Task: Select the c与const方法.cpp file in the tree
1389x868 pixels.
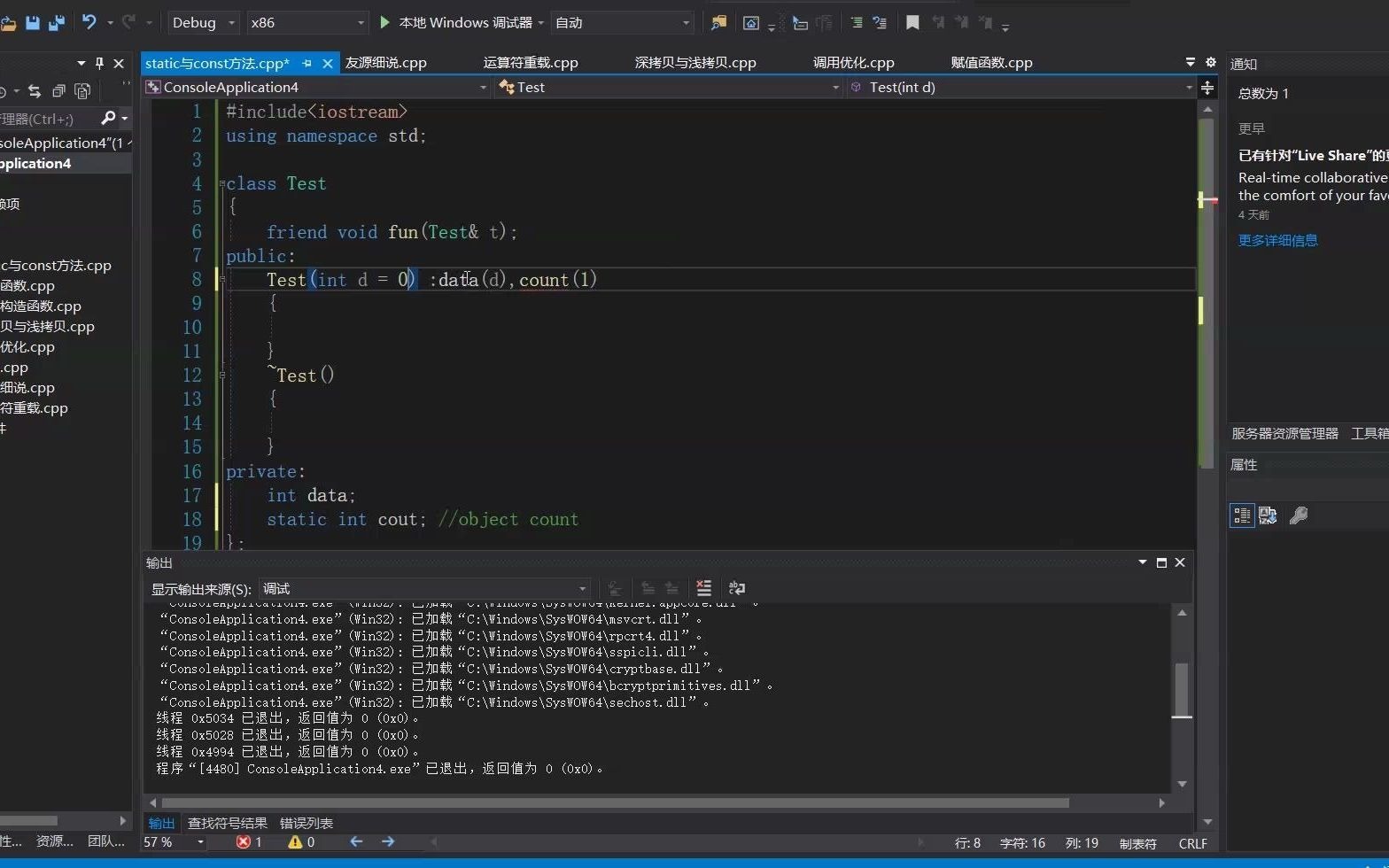Action: pos(56,266)
